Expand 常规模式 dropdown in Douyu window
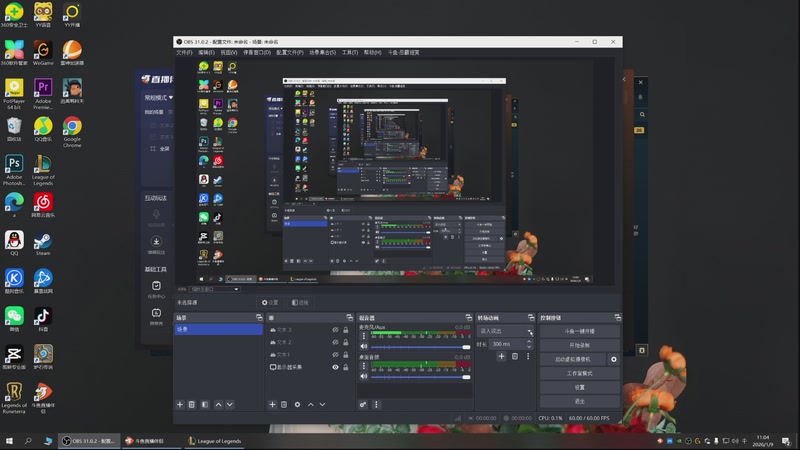Viewport: 800px width, 450px height. click(159, 97)
